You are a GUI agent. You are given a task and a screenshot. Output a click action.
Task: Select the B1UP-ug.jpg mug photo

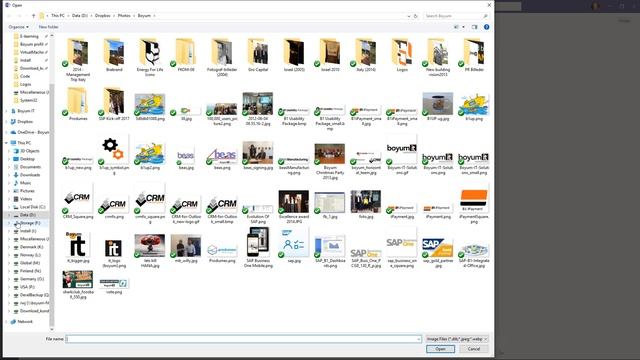[x=438, y=106]
